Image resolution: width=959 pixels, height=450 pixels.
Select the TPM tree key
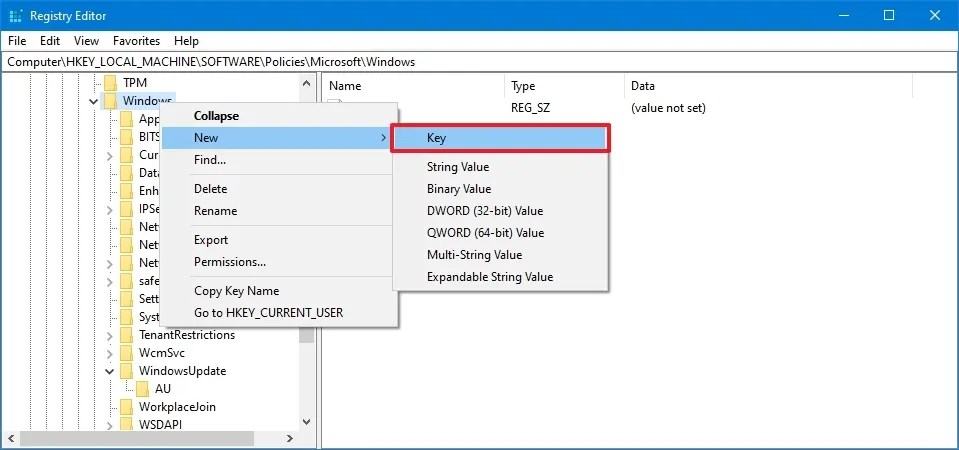[135, 83]
